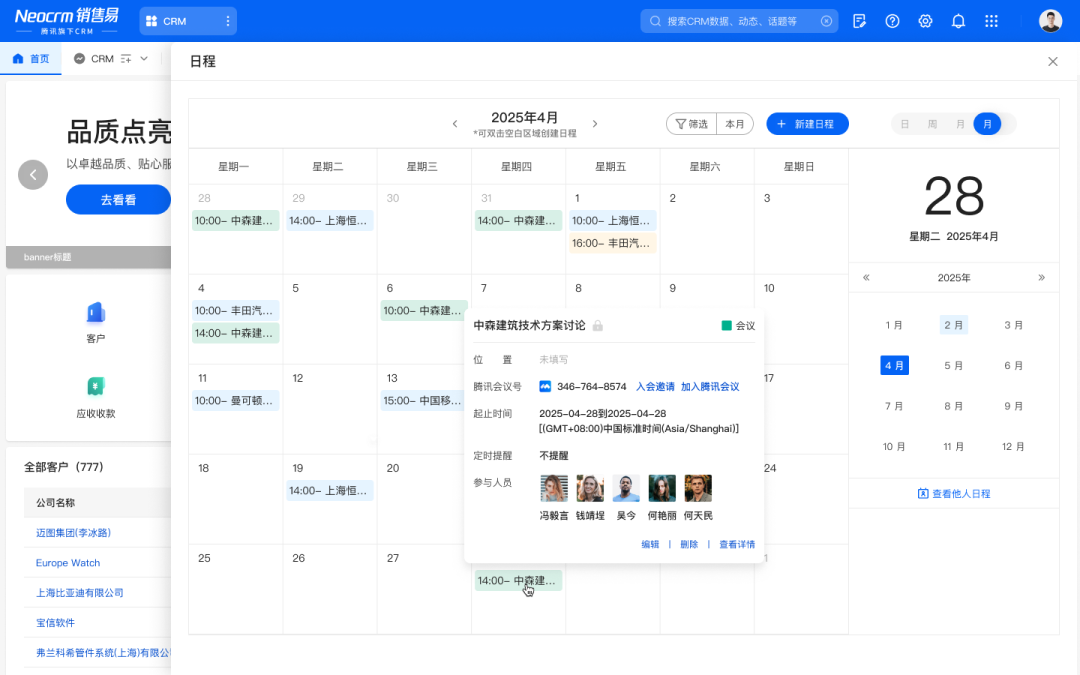The width and height of the screenshot is (1080, 675).
Task: Select 6月 in the month picker
Action: 1013,366
